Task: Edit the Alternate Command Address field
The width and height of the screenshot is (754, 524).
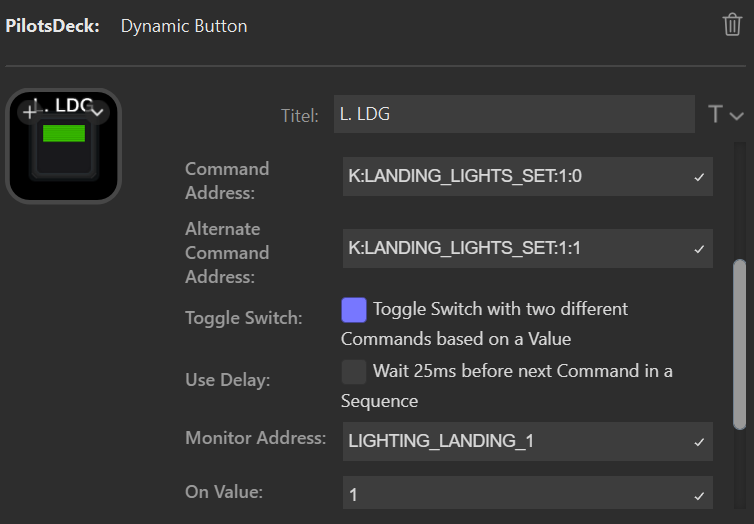Action: tap(514, 249)
